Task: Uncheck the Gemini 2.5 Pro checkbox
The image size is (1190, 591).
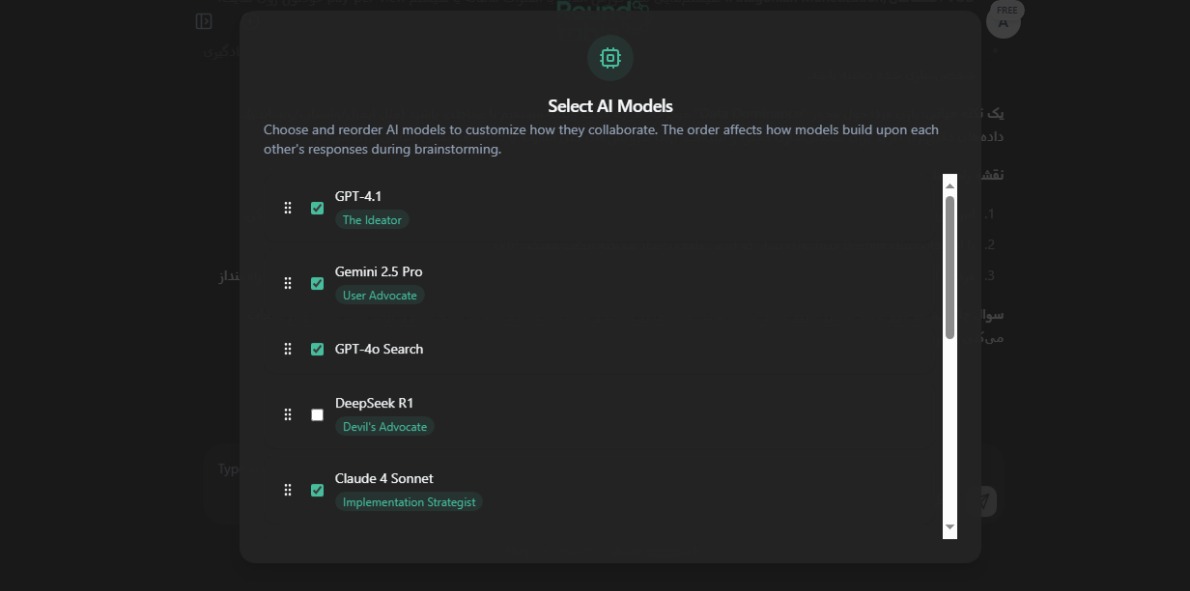Action: (317, 283)
